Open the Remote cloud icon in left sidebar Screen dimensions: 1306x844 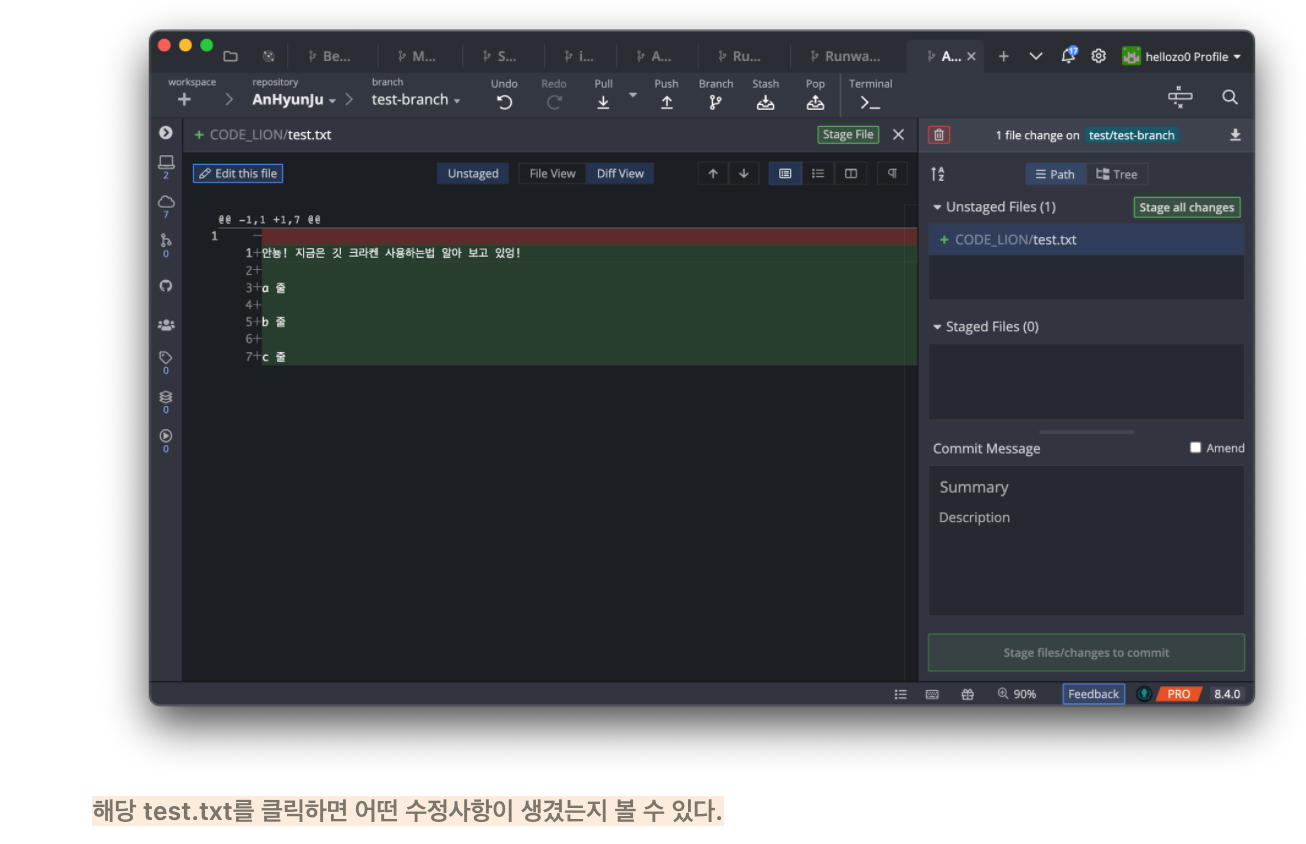tap(166, 201)
